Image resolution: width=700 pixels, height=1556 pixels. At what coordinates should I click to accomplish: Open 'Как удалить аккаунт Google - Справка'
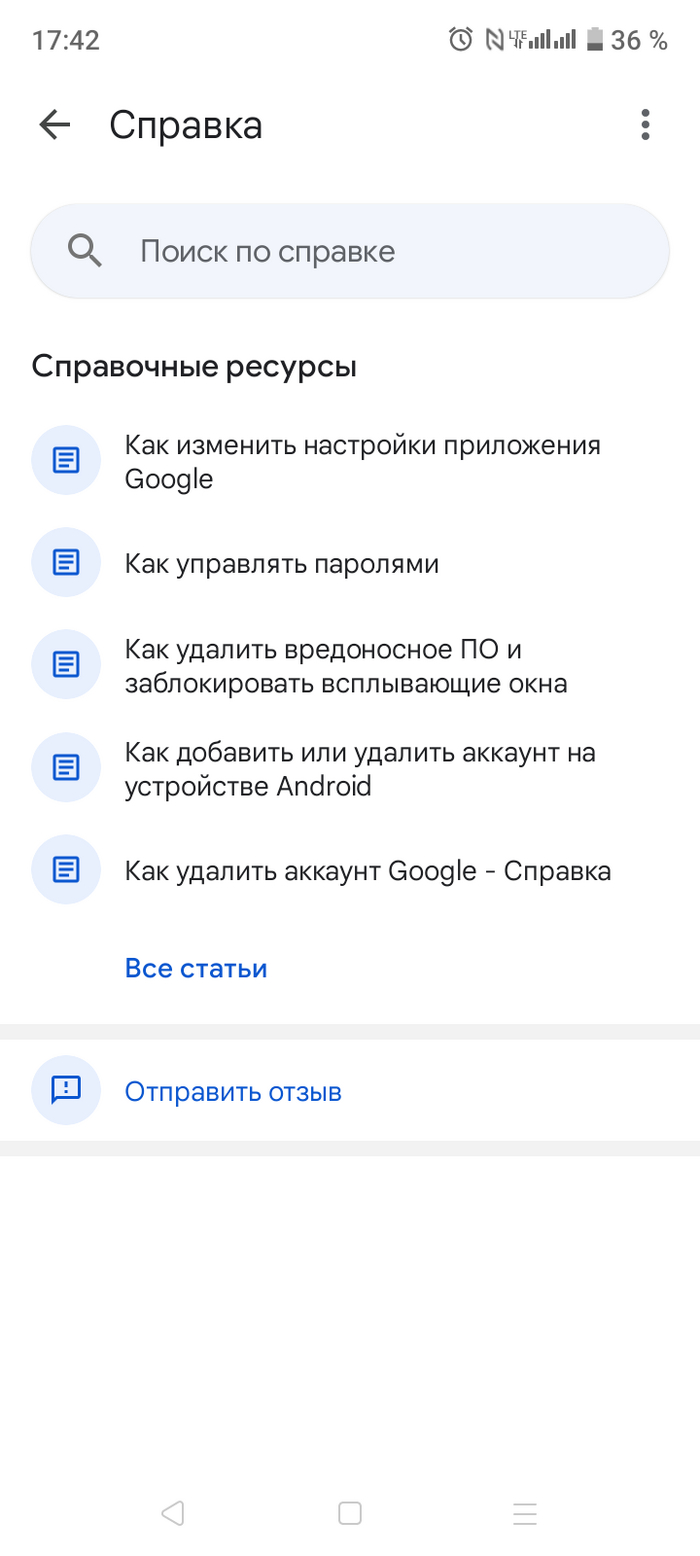(367, 870)
